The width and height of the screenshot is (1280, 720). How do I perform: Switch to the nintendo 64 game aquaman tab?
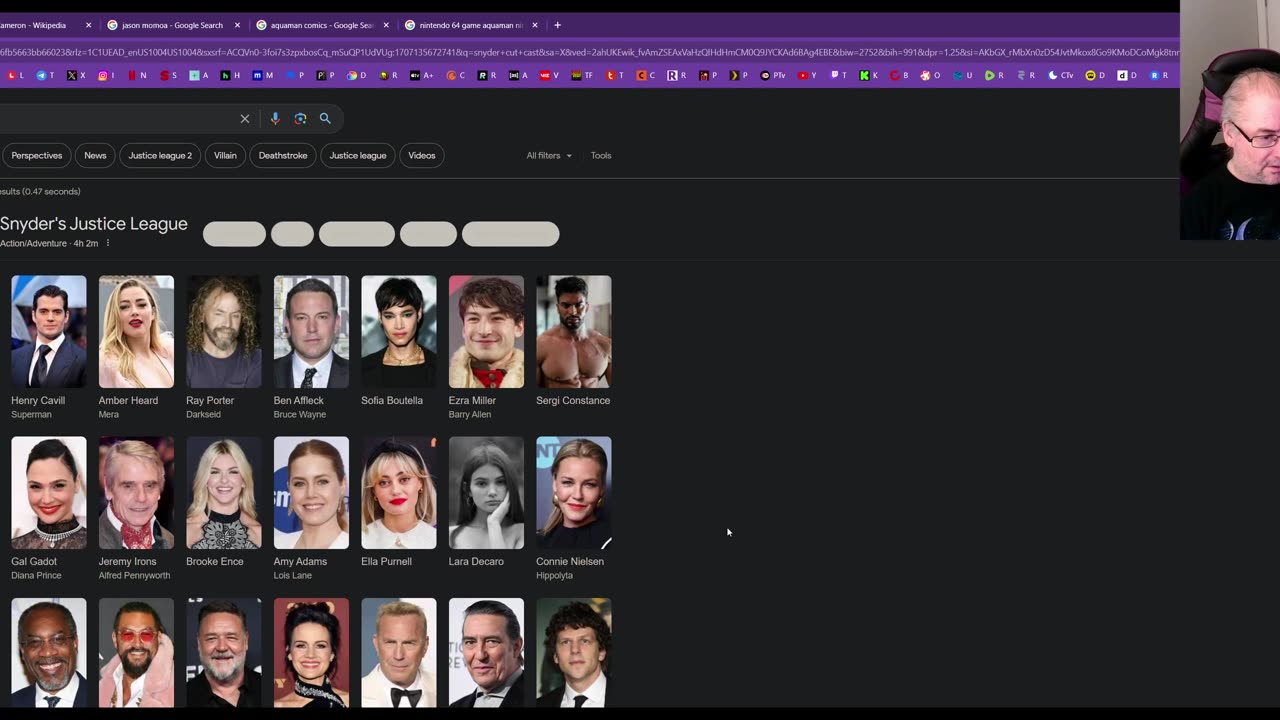tap(470, 25)
